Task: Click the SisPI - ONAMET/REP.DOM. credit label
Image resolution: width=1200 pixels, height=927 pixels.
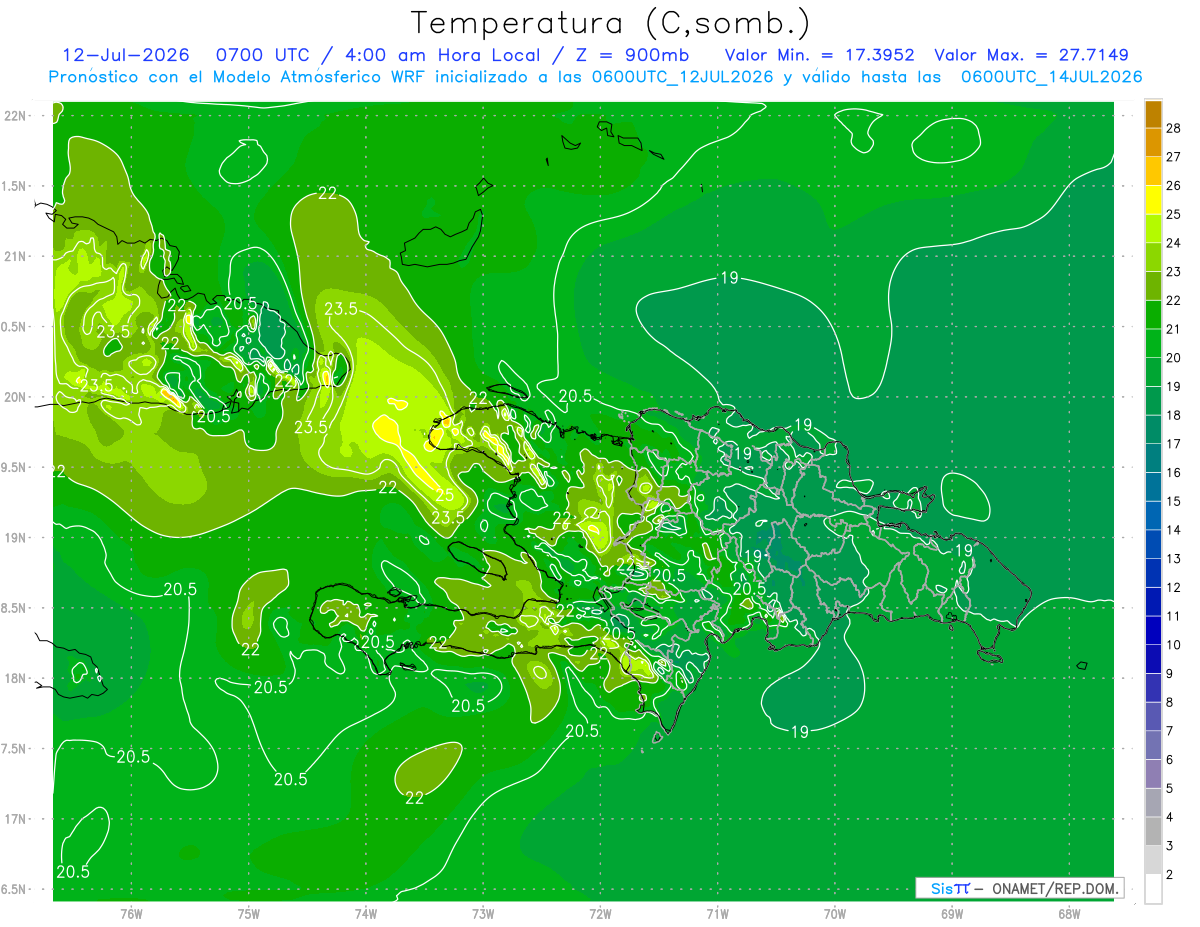Action: point(1019,888)
